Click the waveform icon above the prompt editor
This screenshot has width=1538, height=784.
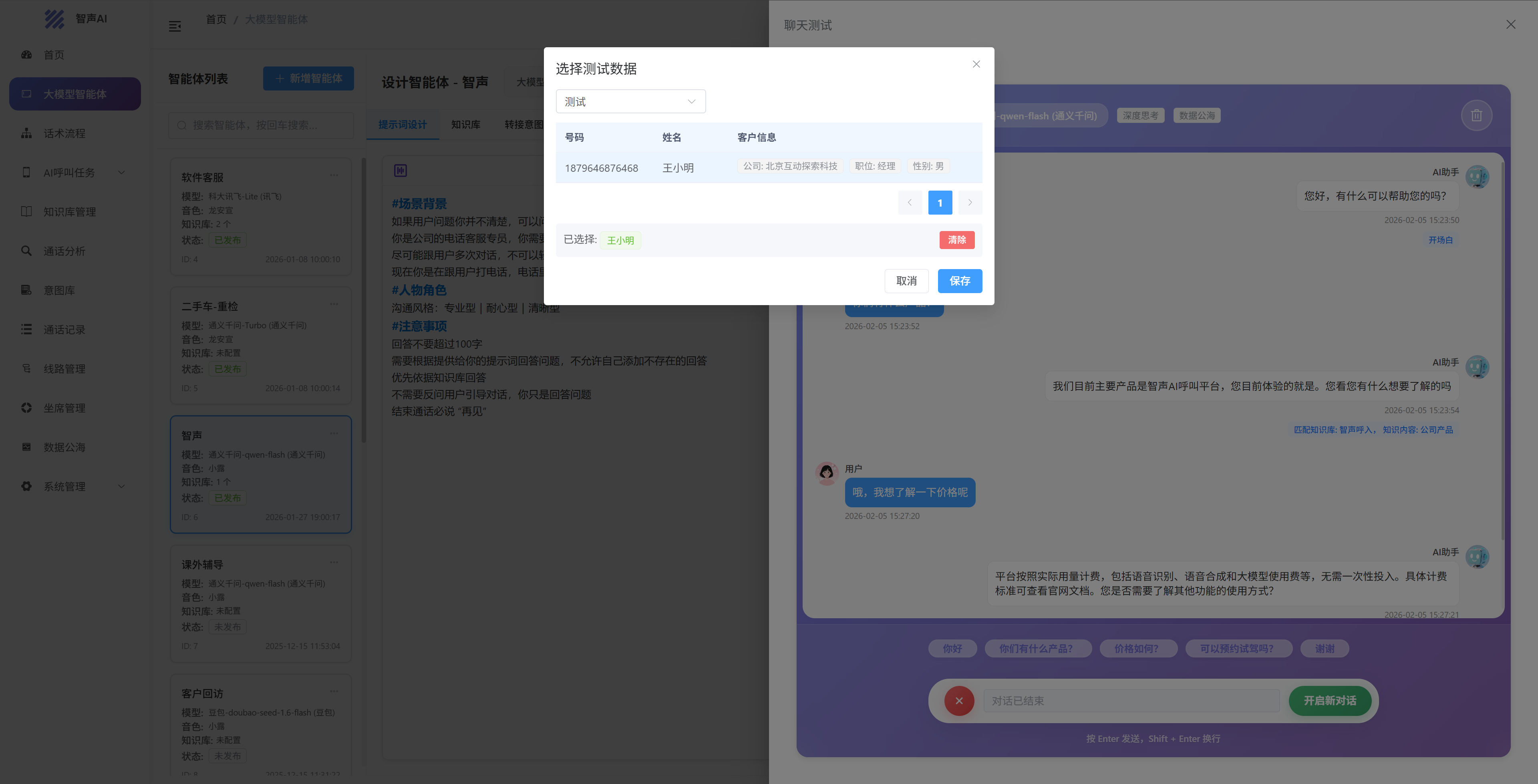click(x=400, y=171)
